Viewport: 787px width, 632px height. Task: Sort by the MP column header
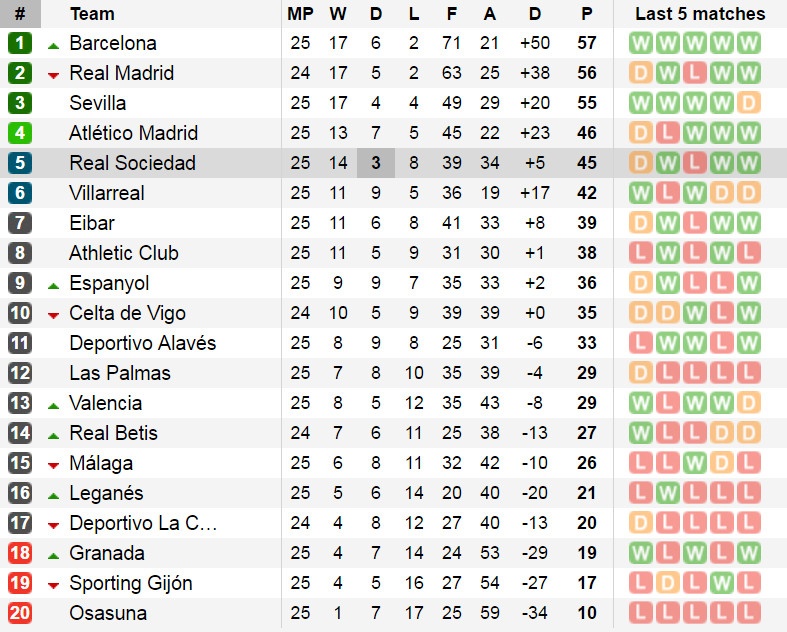(x=299, y=14)
